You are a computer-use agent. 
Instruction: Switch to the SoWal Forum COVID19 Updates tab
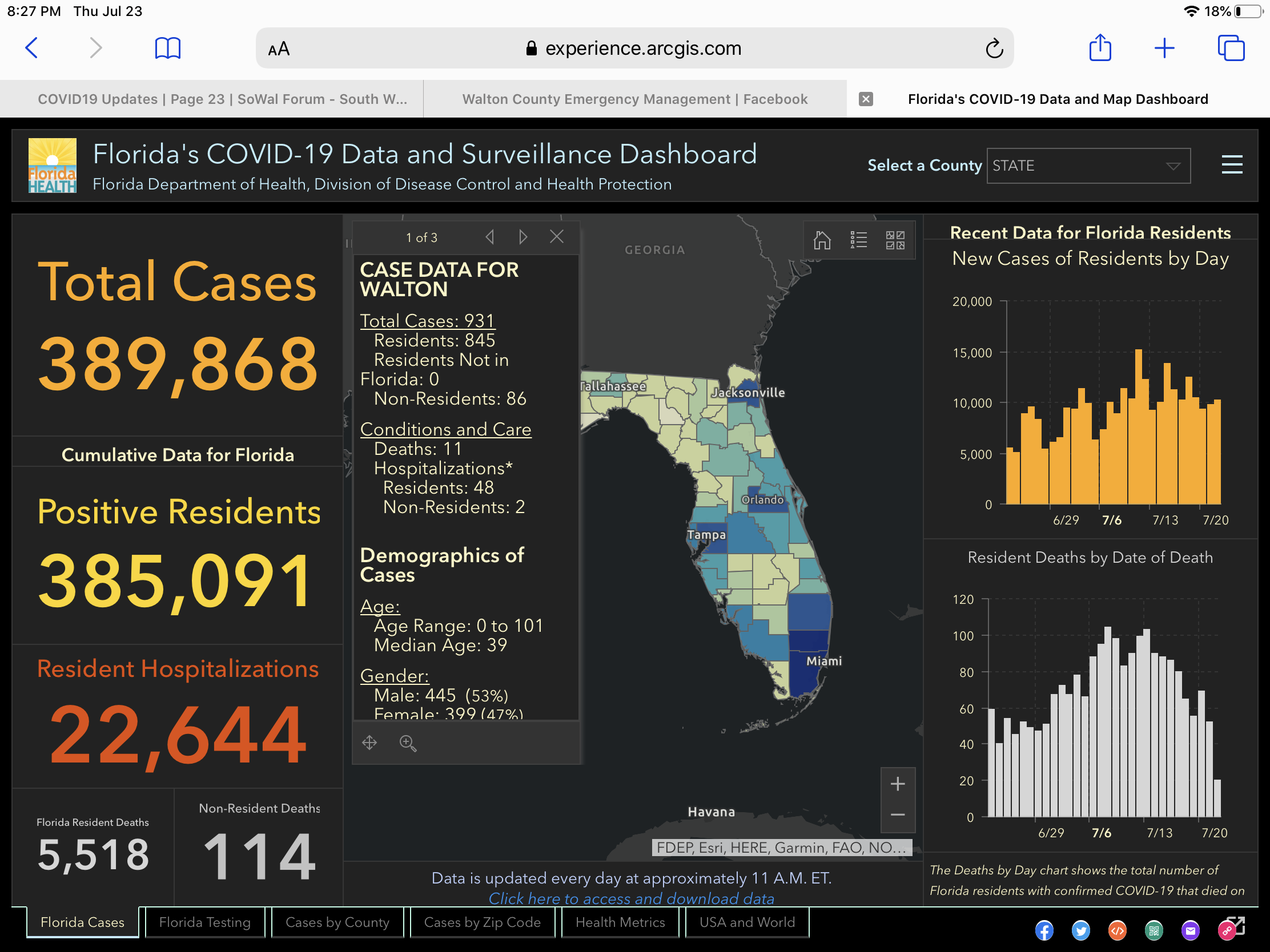coord(212,99)
